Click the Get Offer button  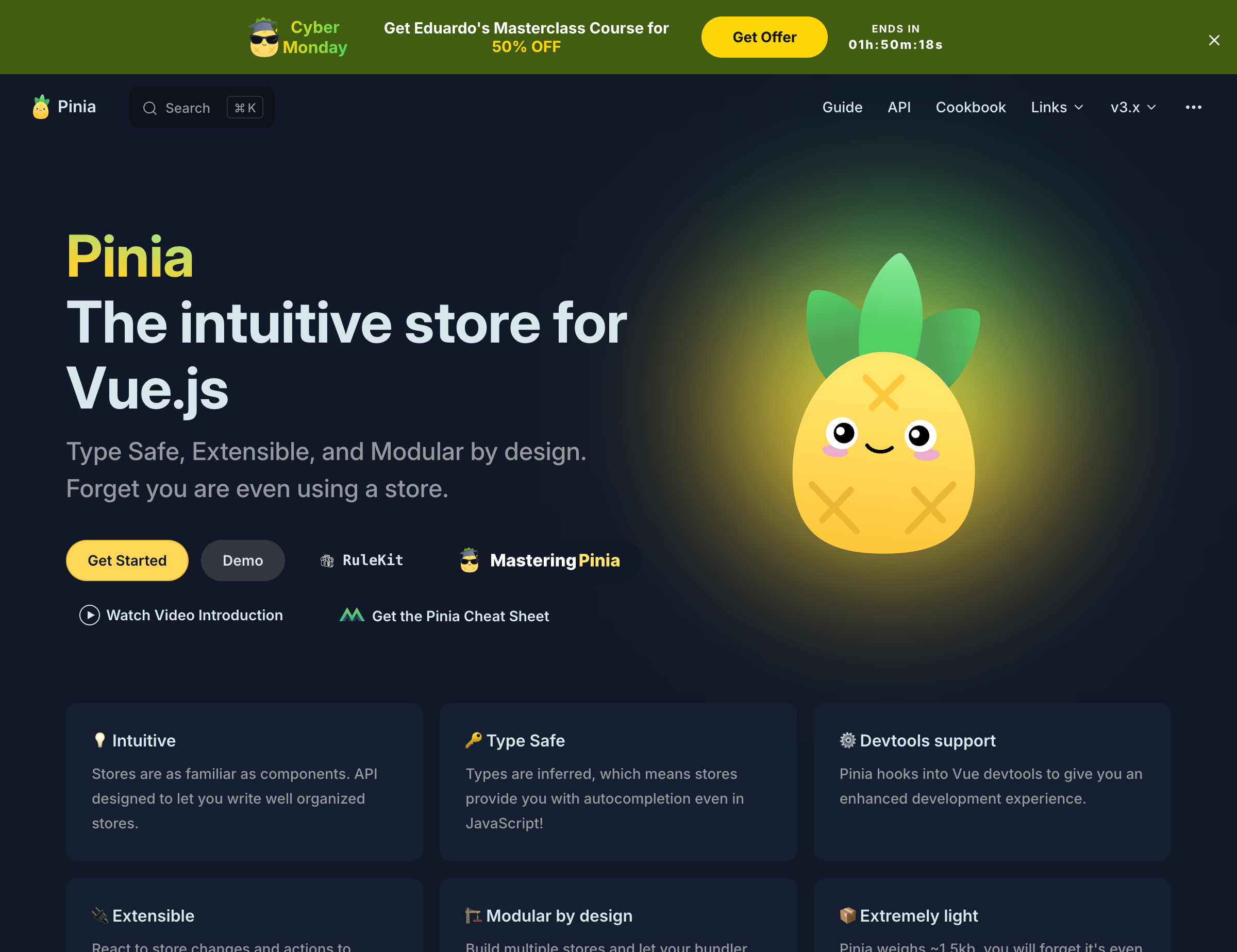[764, 38]
